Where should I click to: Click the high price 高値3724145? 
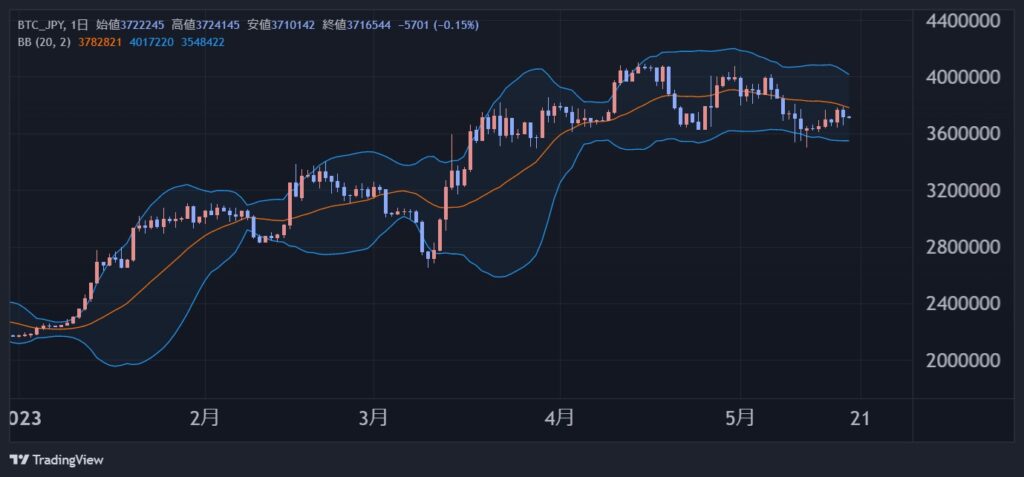tap(206, 25)
